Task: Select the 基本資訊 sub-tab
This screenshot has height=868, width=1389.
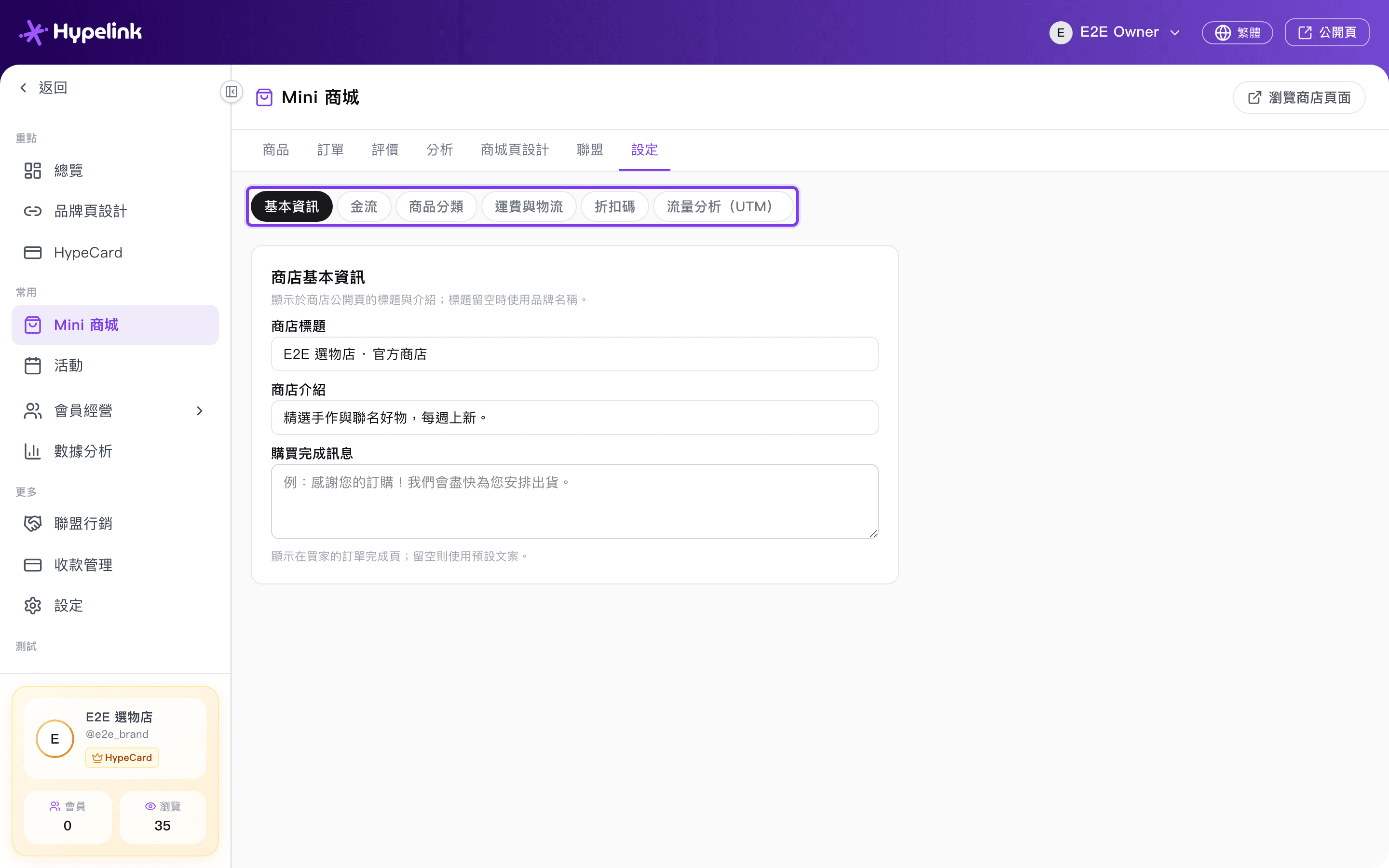Action: click(x=292, y=207)
